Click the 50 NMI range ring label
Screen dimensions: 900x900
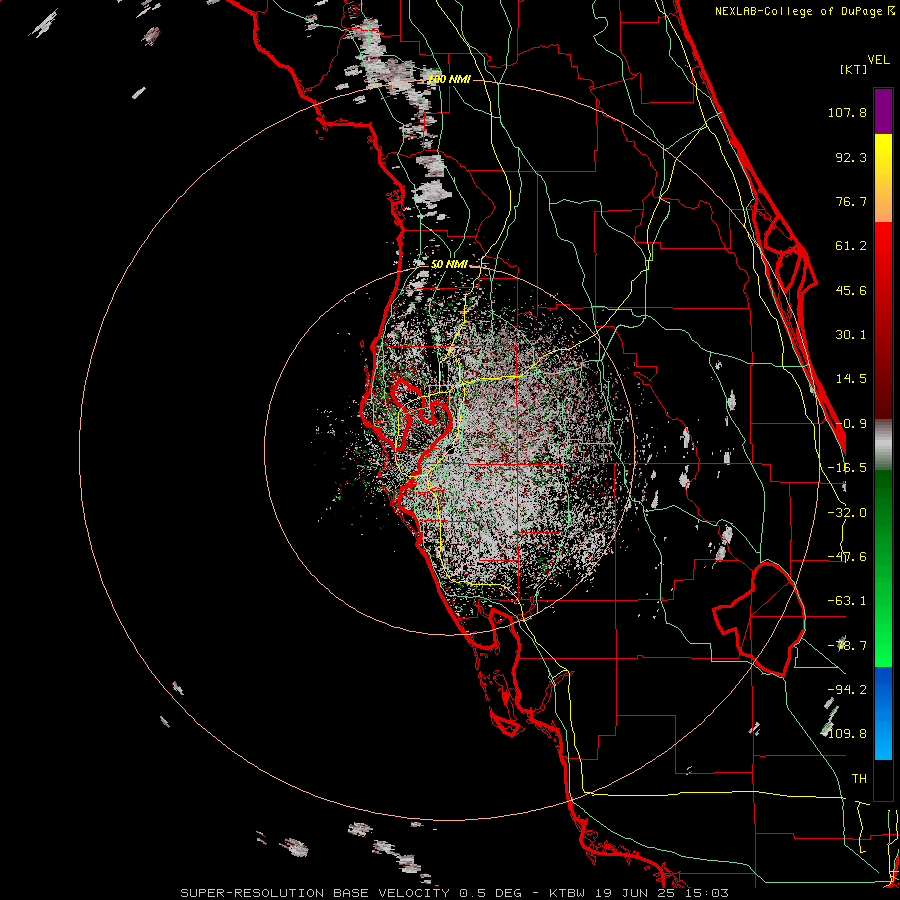449,264
